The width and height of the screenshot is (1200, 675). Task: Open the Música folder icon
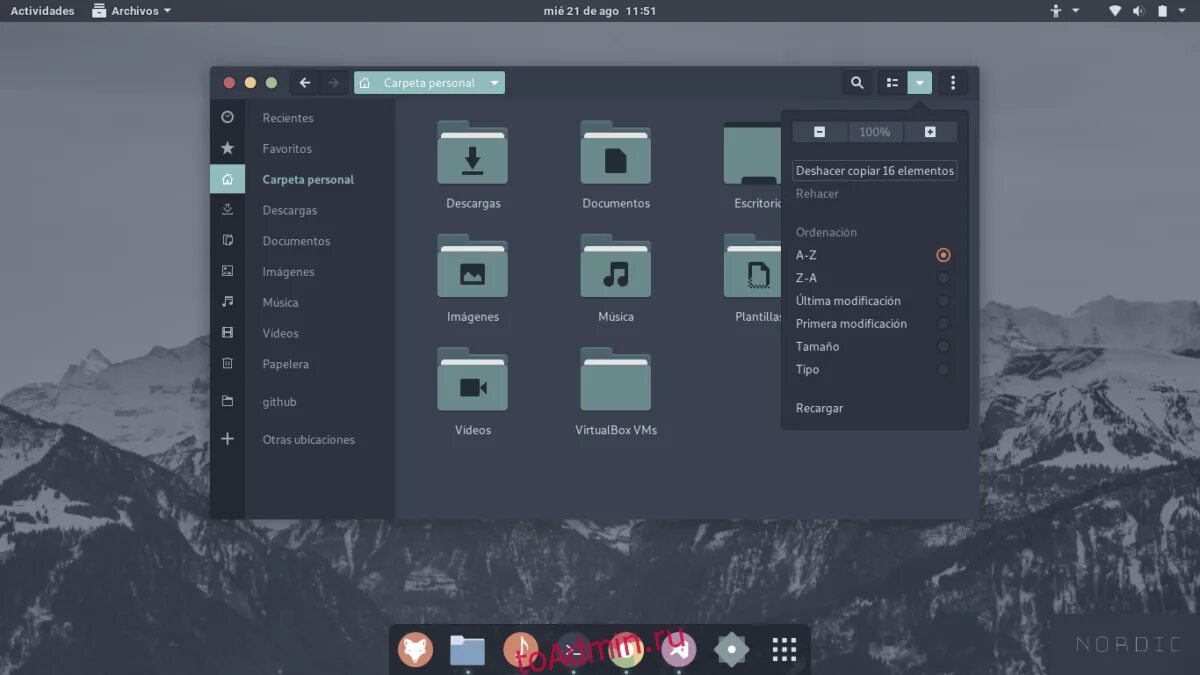616,266
